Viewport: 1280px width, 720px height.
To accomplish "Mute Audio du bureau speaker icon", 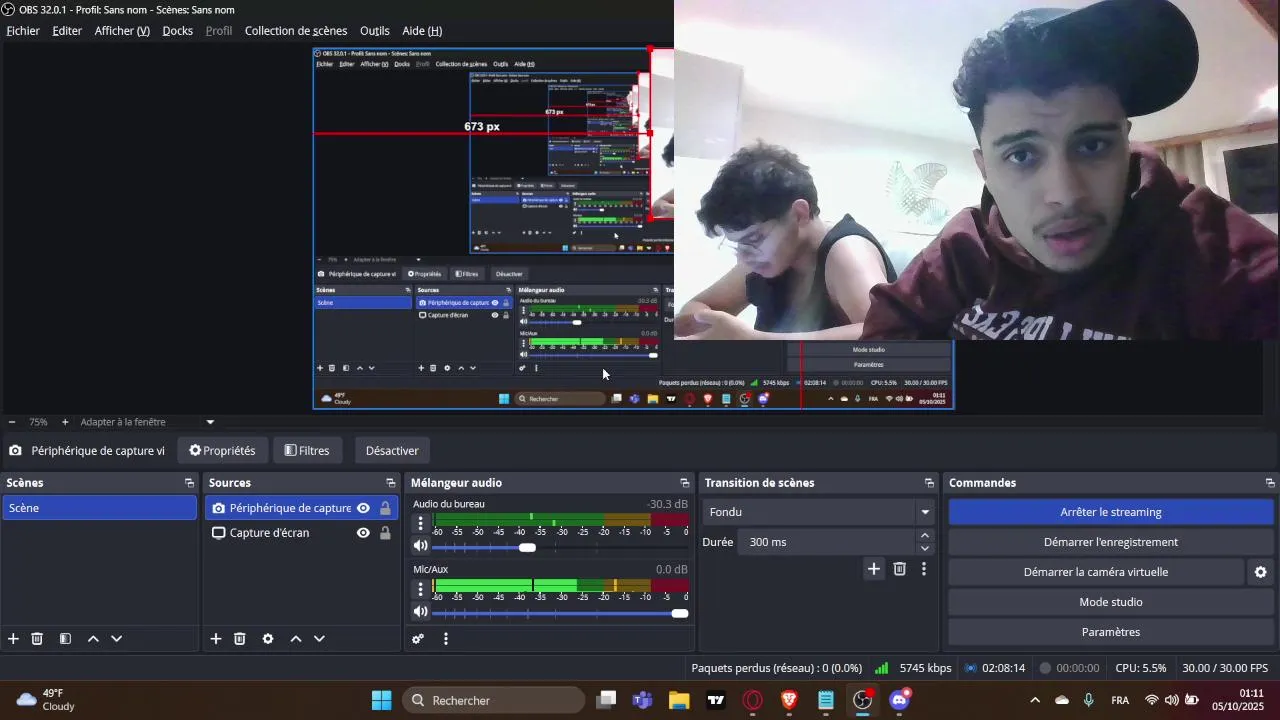I will click(421, 546).
